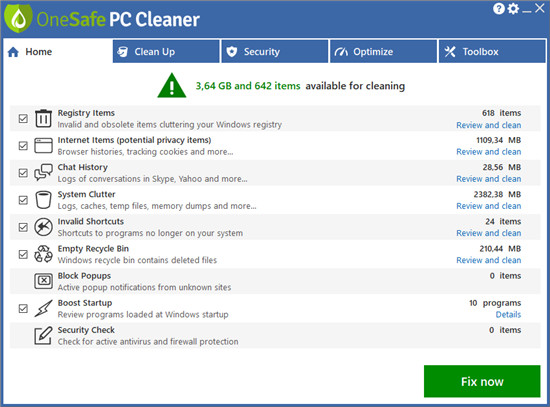Click the '618 items' count
Viewport: 550px width, 407px height.
[x=502, y=113]
